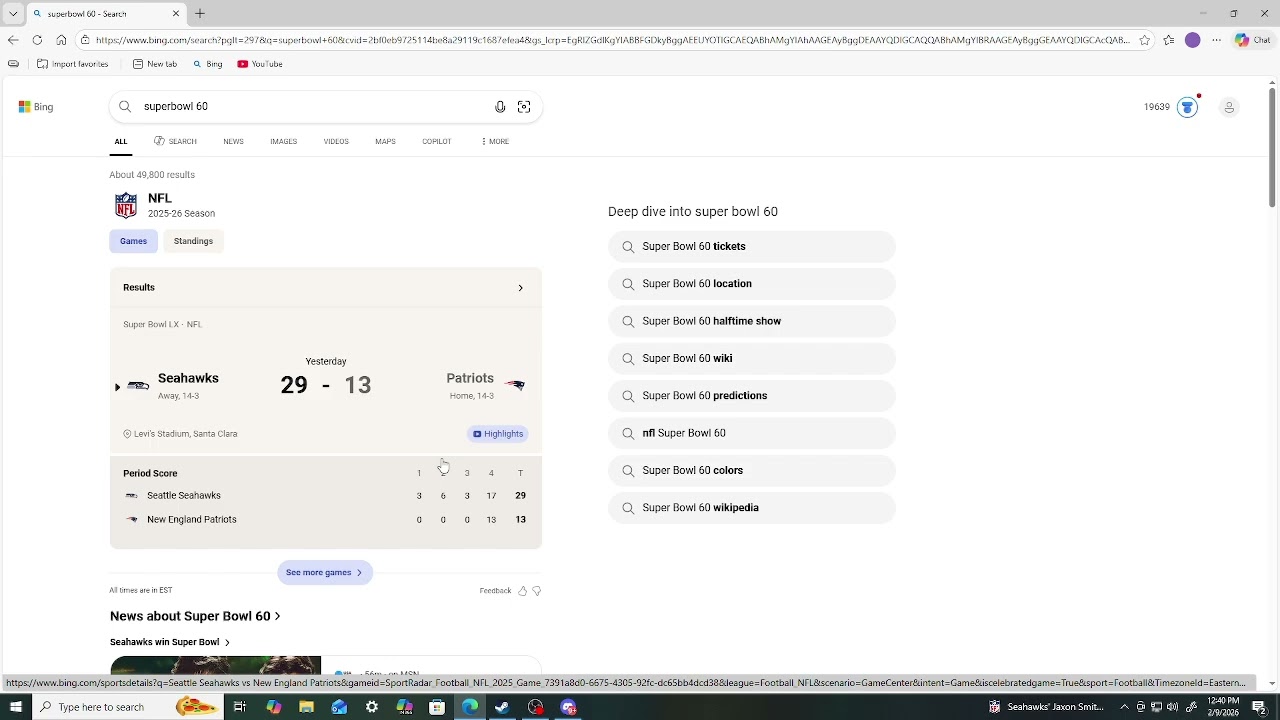This screenshot has width=1280, height=720.
Task: Close the superbowl 60 browser tab
Action: click(176, 14)
